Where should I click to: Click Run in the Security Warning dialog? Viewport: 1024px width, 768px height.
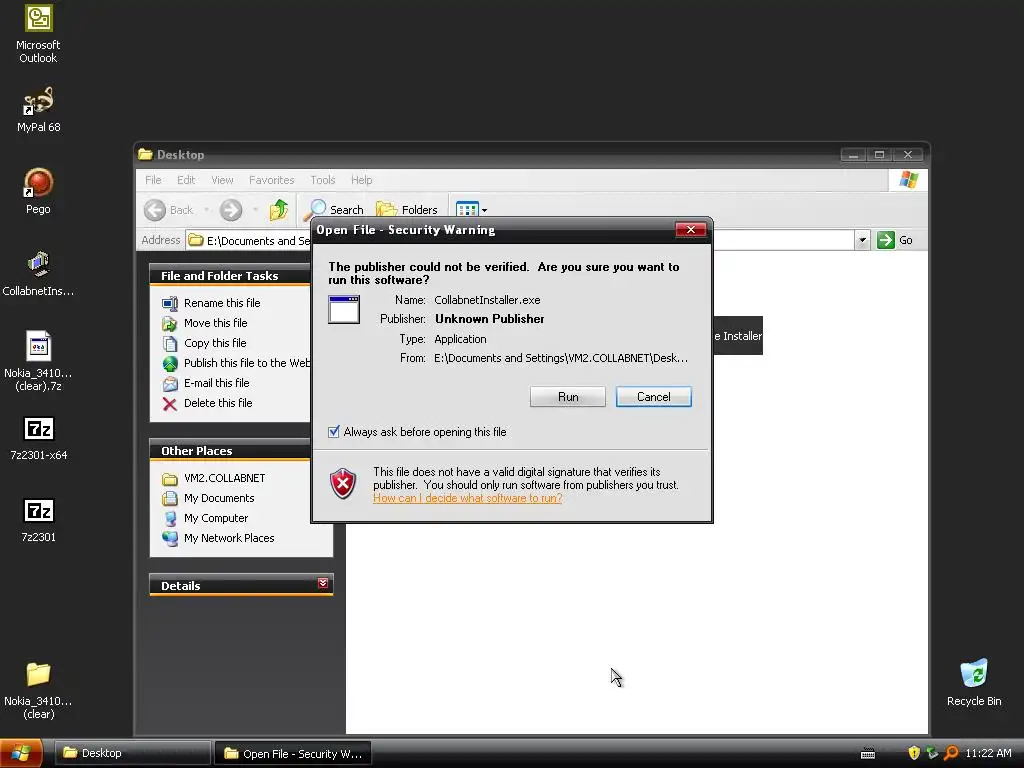(x=568, y=396)
